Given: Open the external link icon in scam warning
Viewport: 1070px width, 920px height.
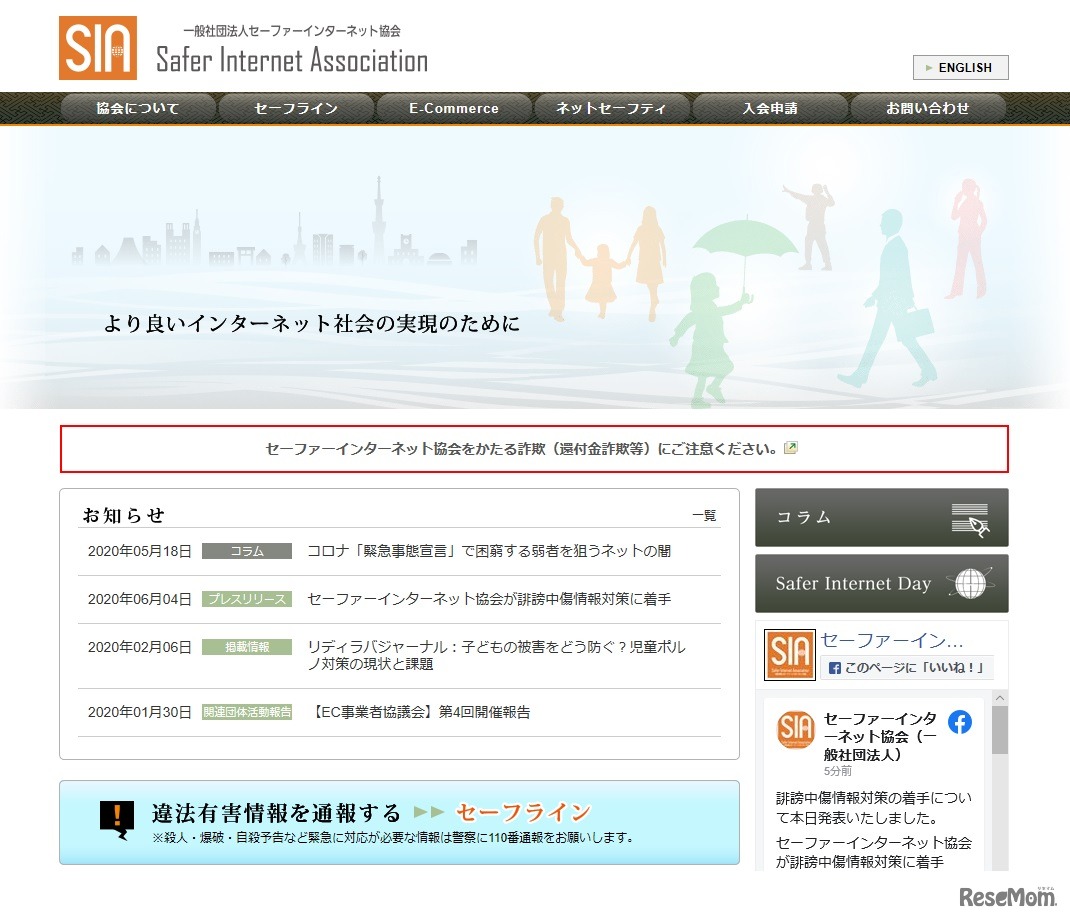Looking at the screenshot, I should [x=791, y=447].
